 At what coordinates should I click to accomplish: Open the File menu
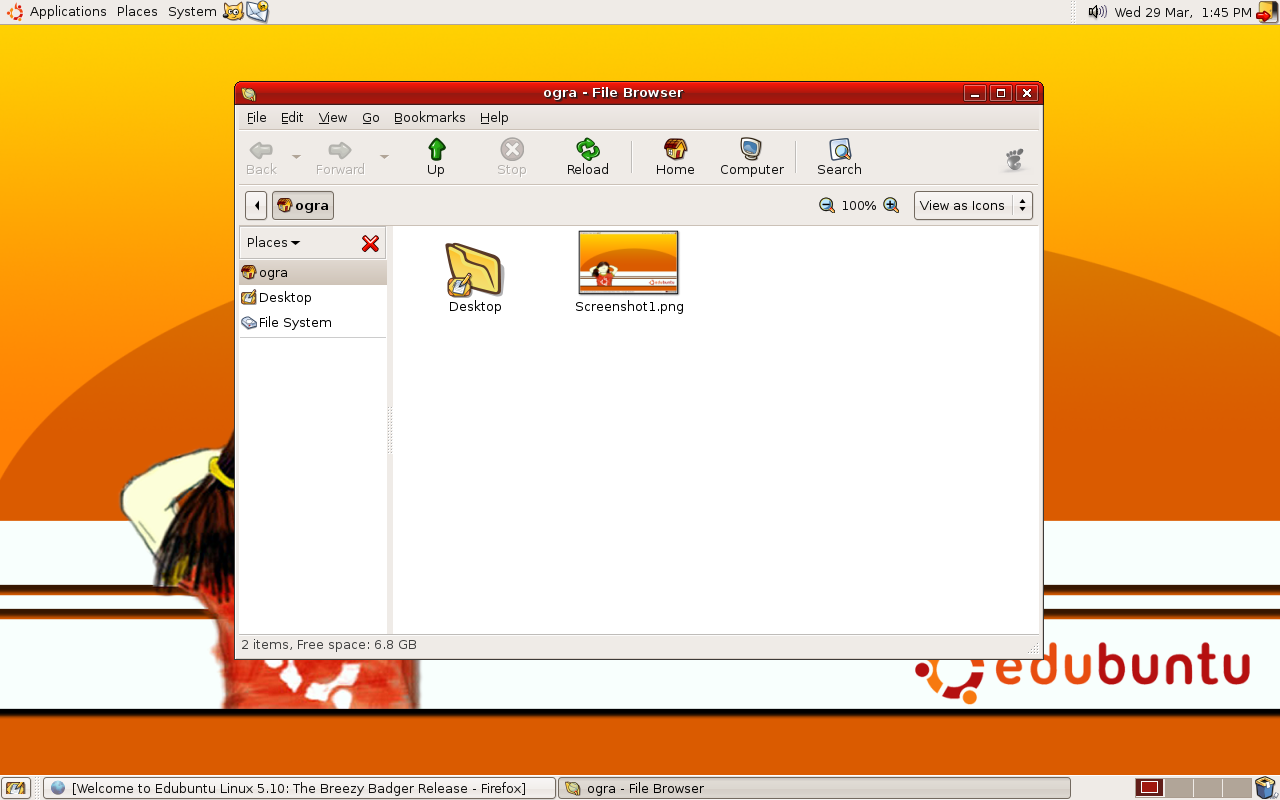[257, 117]
